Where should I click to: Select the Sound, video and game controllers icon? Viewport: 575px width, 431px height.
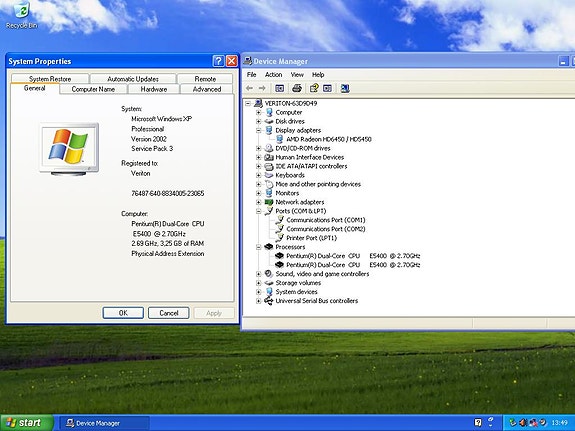coord(269,274)
